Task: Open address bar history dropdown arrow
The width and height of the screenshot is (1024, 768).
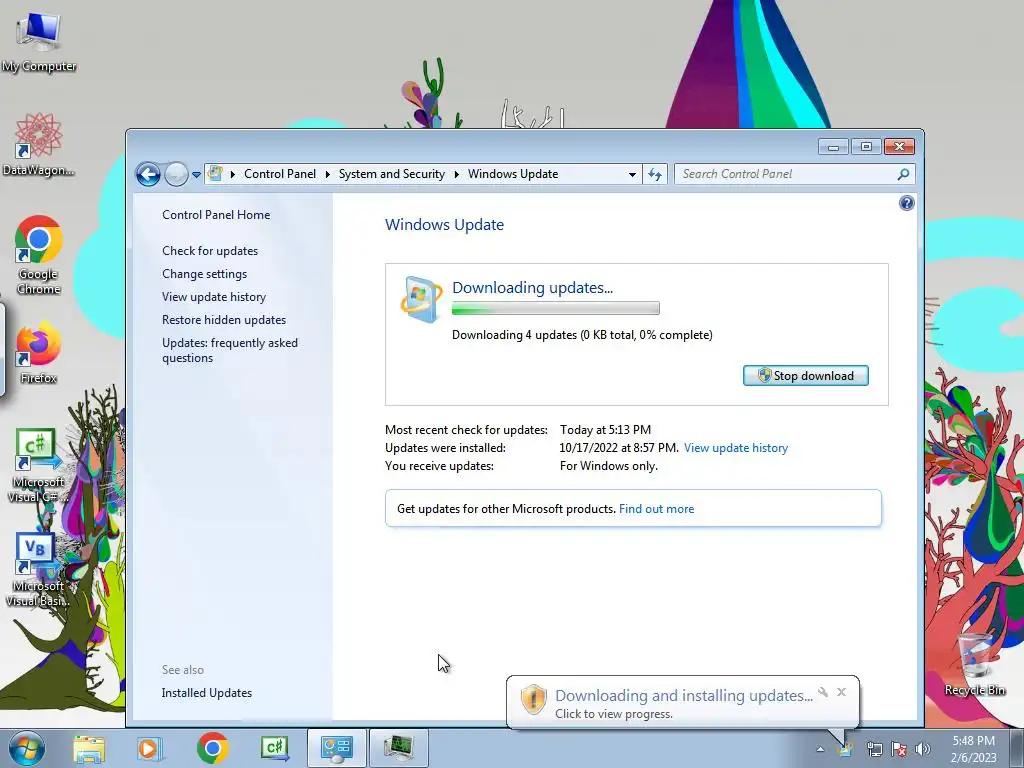Action: pos(632,174)
